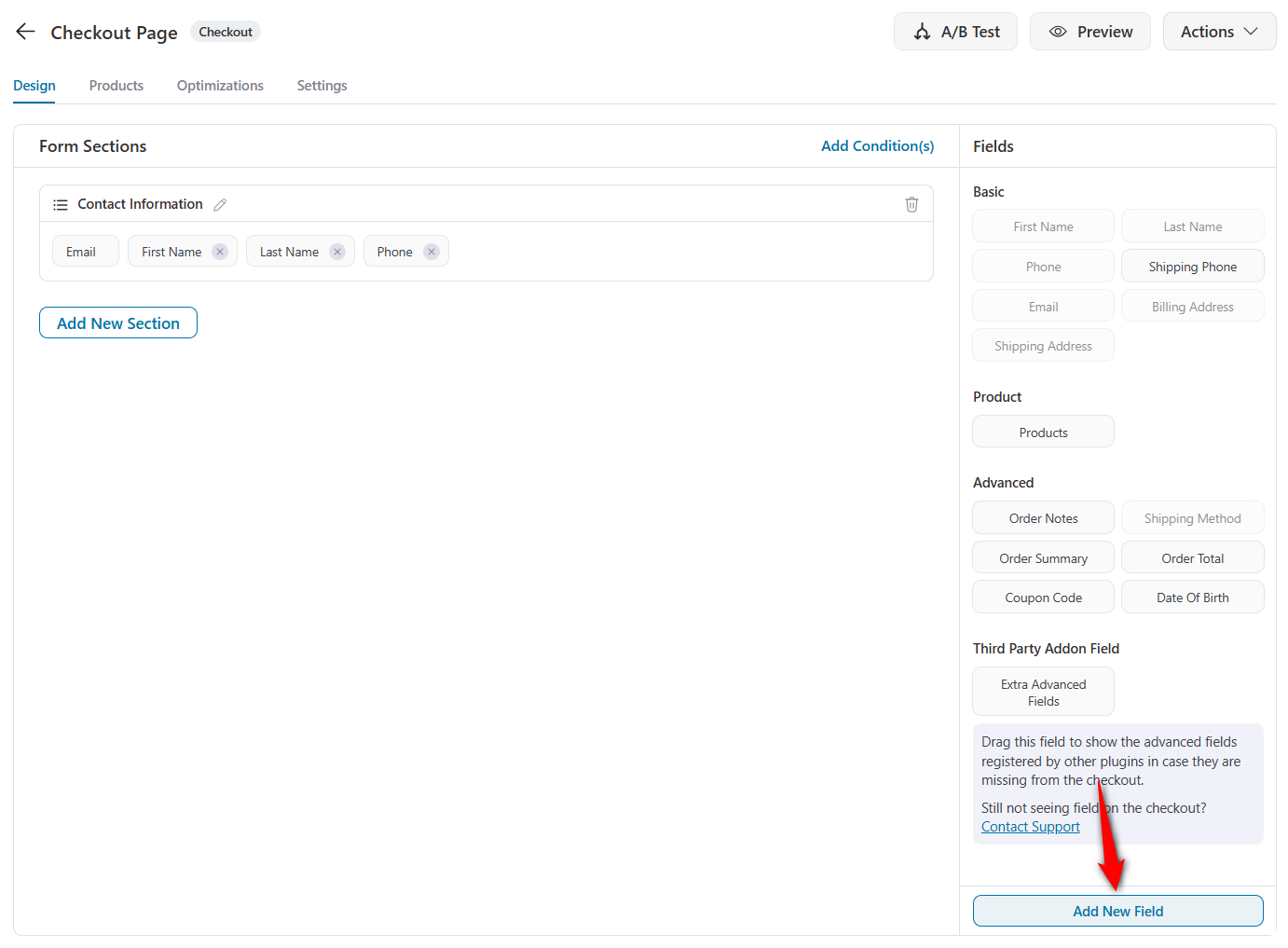This screenshot has height=948, width=1288.
Task: Click Add New Section
Action: coord(117,323)
